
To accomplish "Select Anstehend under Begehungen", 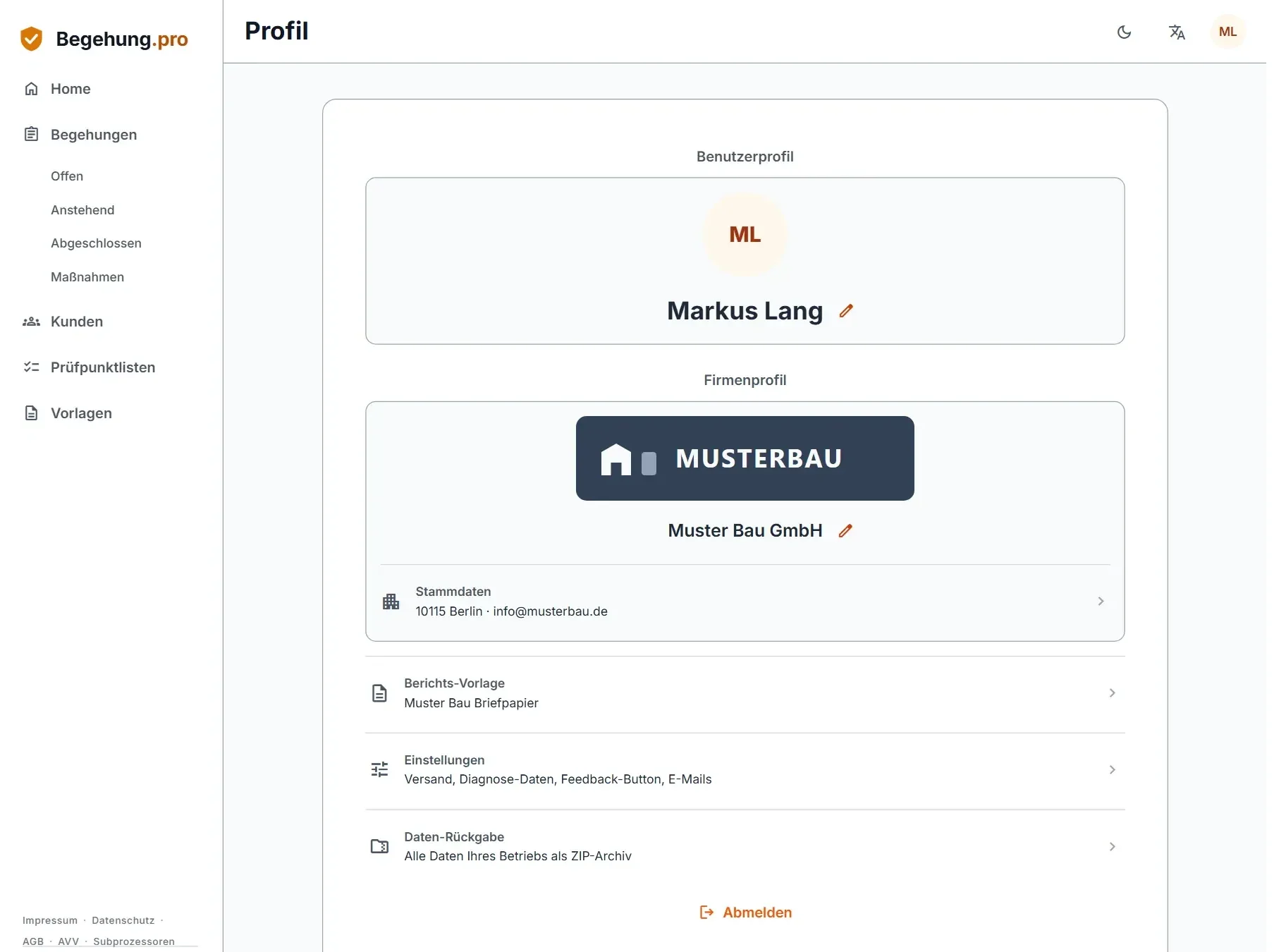I will click(82, 210).
